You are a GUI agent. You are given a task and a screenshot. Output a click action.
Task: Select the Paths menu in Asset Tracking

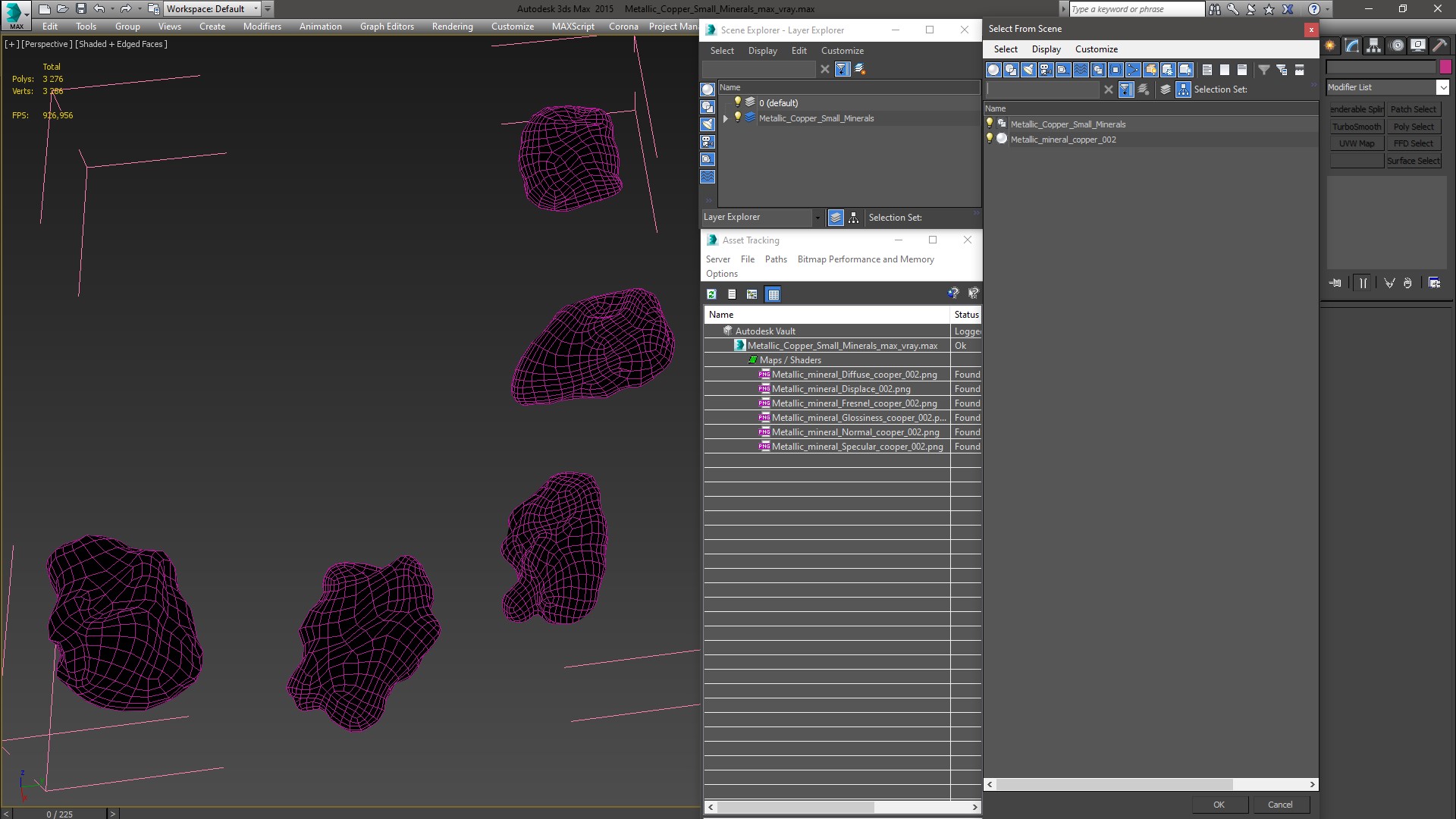pos(775,259)
